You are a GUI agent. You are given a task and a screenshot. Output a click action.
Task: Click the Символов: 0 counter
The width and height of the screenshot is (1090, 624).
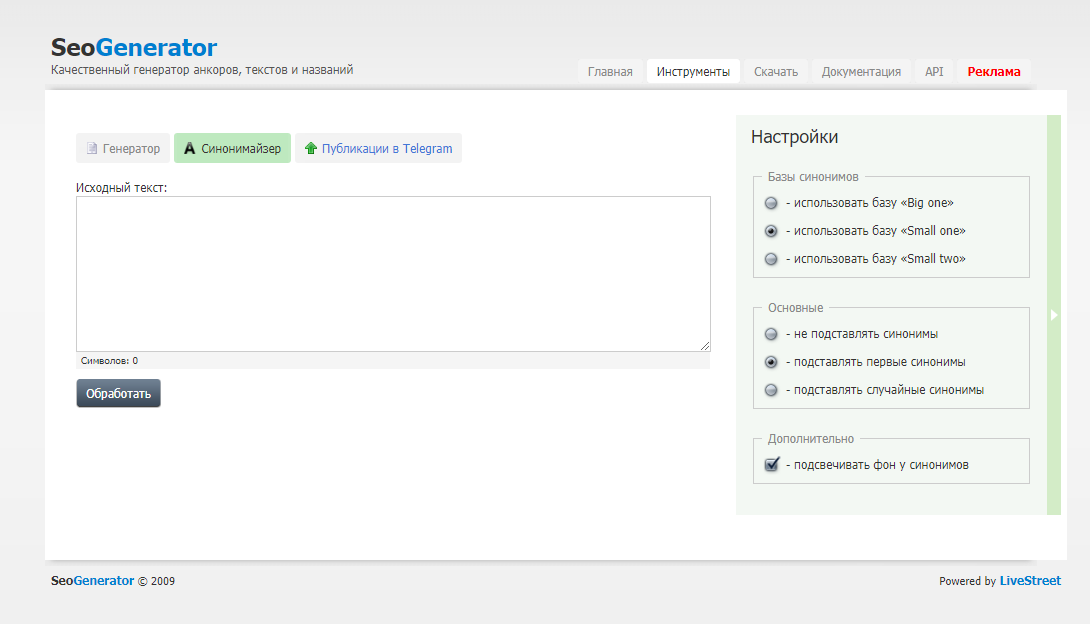coord(109,361)
